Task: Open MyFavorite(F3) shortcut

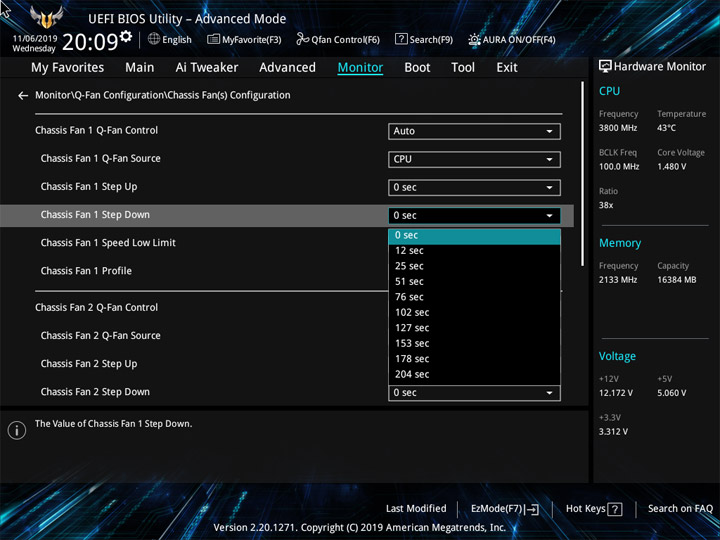Action: click(x=244, y=39)
